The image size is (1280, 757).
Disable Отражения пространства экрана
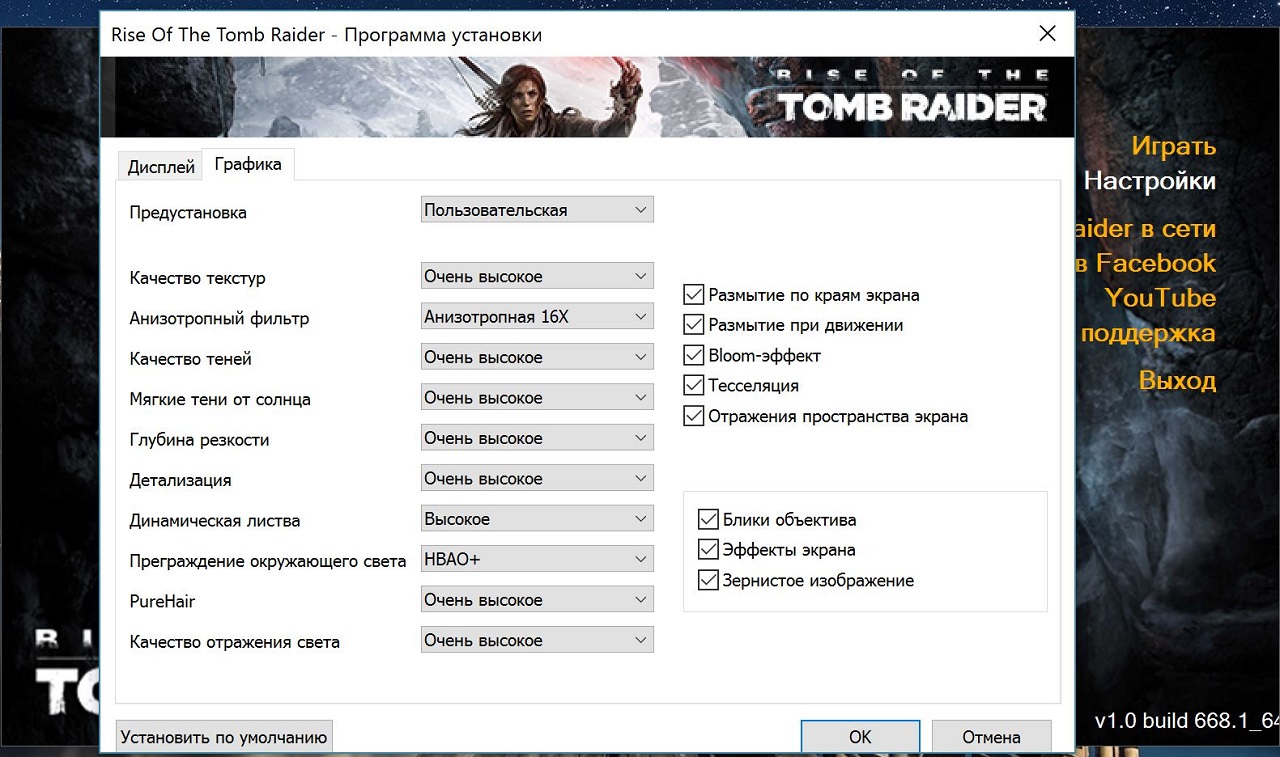coord(694,416)
